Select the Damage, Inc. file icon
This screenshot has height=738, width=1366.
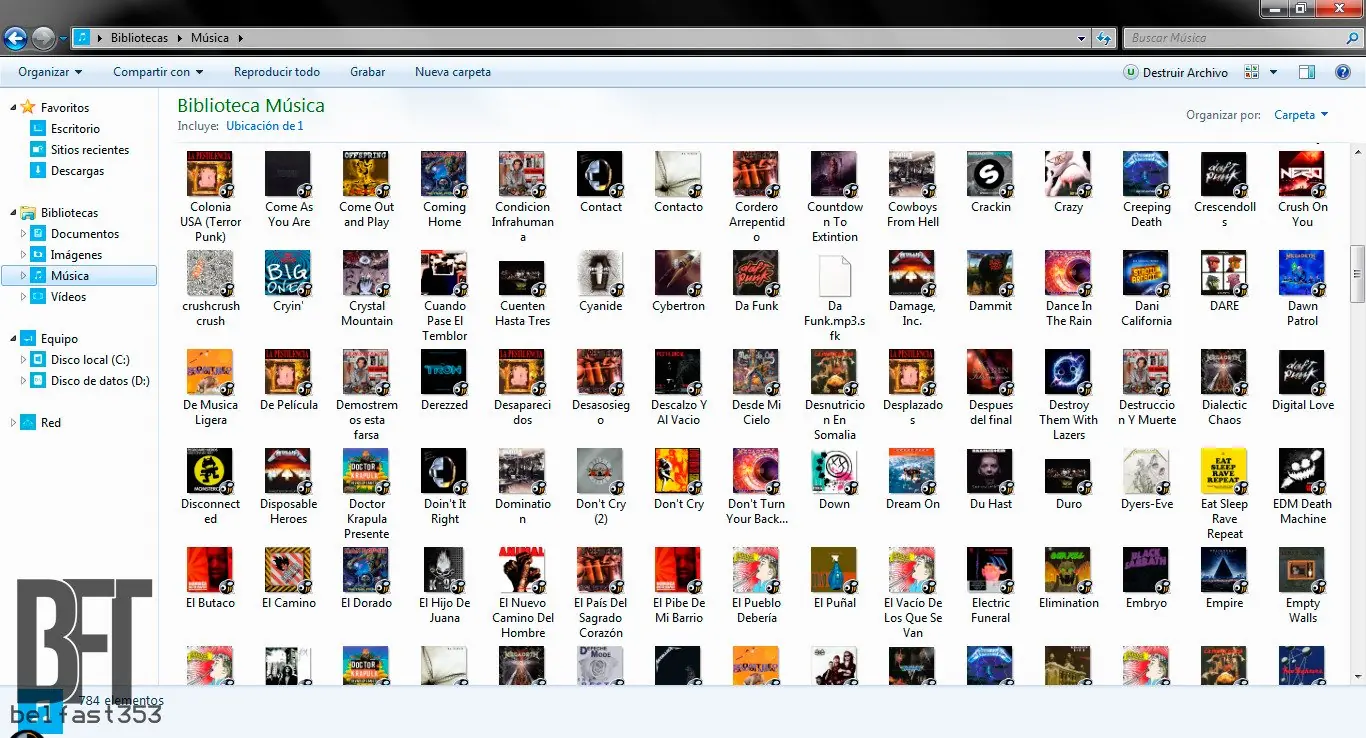pos(912,273)
